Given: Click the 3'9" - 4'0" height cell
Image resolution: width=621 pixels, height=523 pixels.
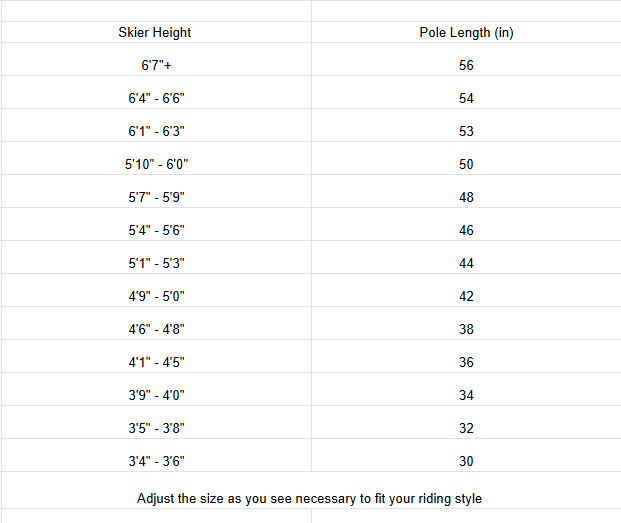Looking at the screenshot, I should point(155,395).
